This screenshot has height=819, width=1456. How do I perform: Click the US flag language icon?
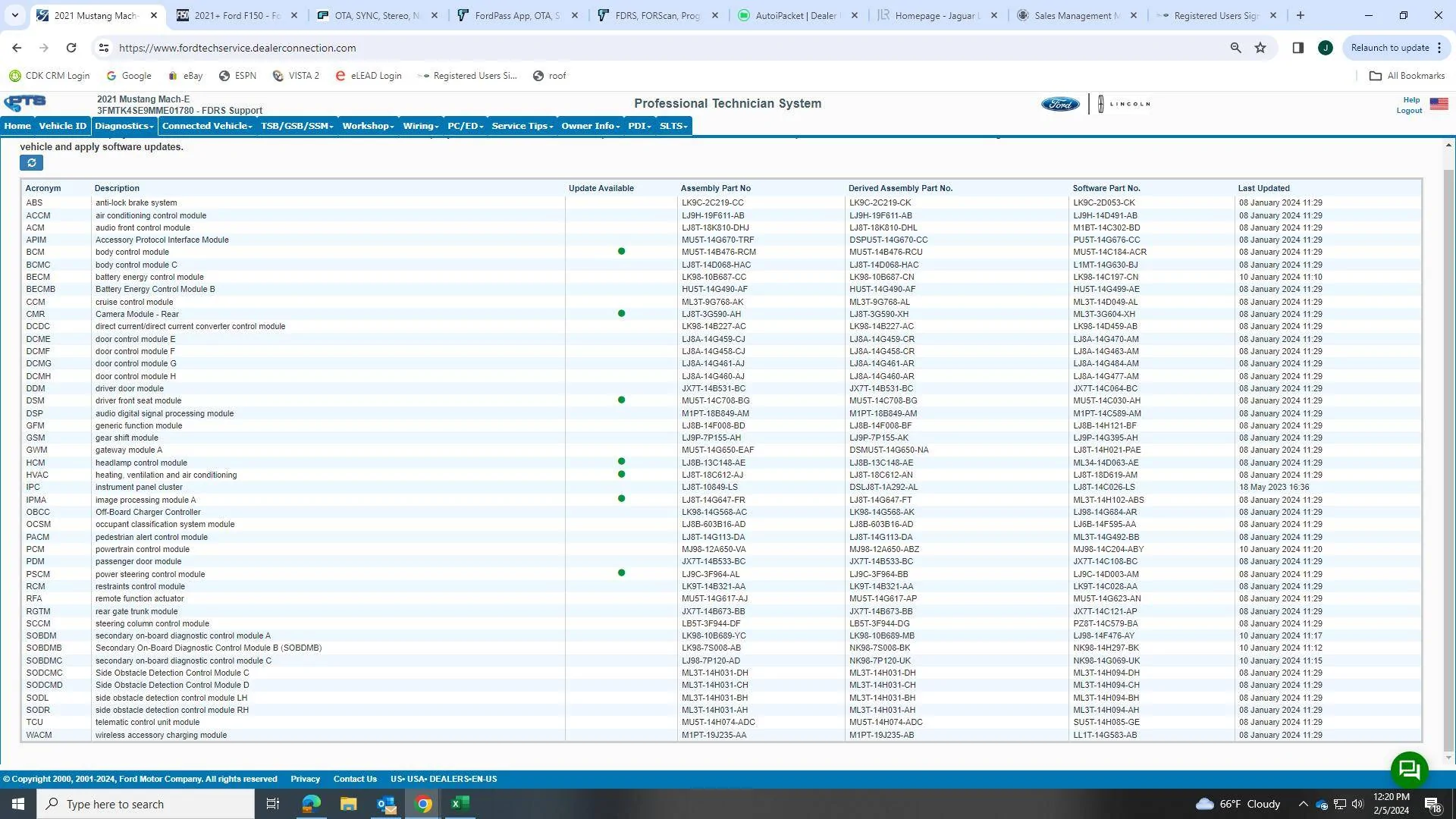click(x=1439, y=104)
